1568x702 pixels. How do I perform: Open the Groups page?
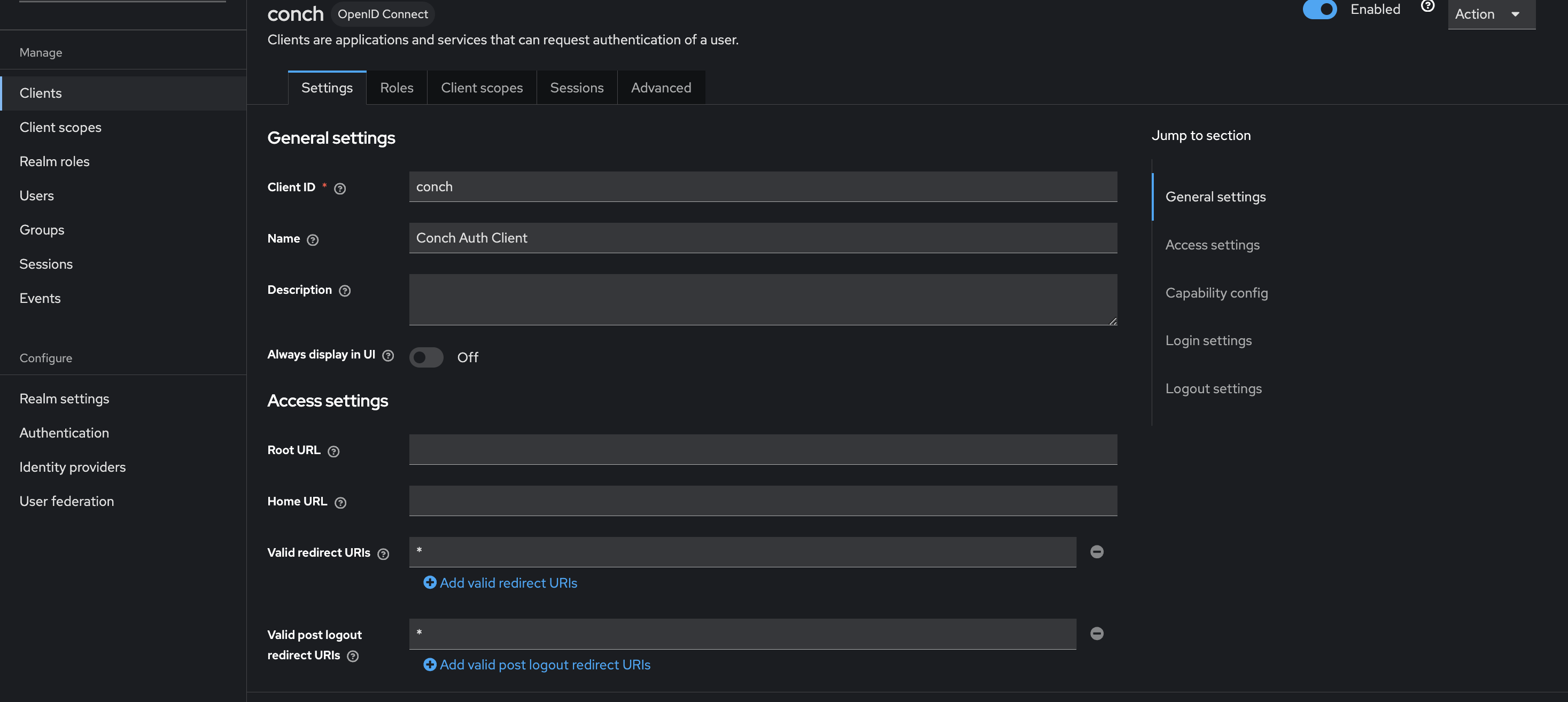coord(123,229)
